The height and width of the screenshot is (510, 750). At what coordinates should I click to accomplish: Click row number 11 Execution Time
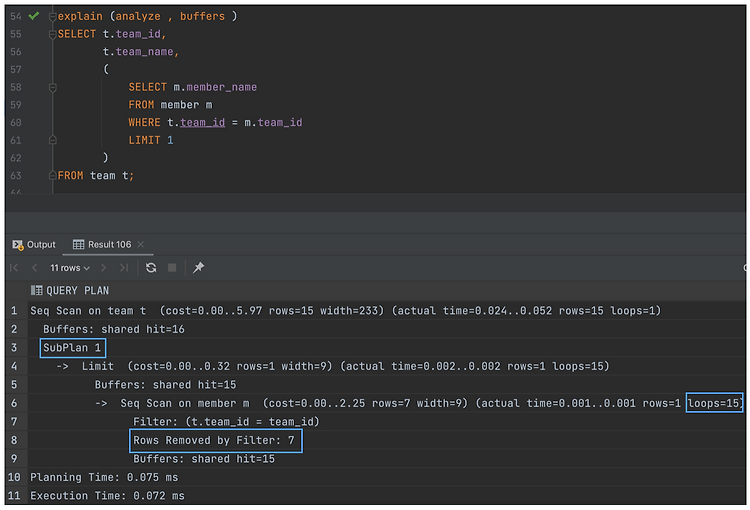coord(14,496)
